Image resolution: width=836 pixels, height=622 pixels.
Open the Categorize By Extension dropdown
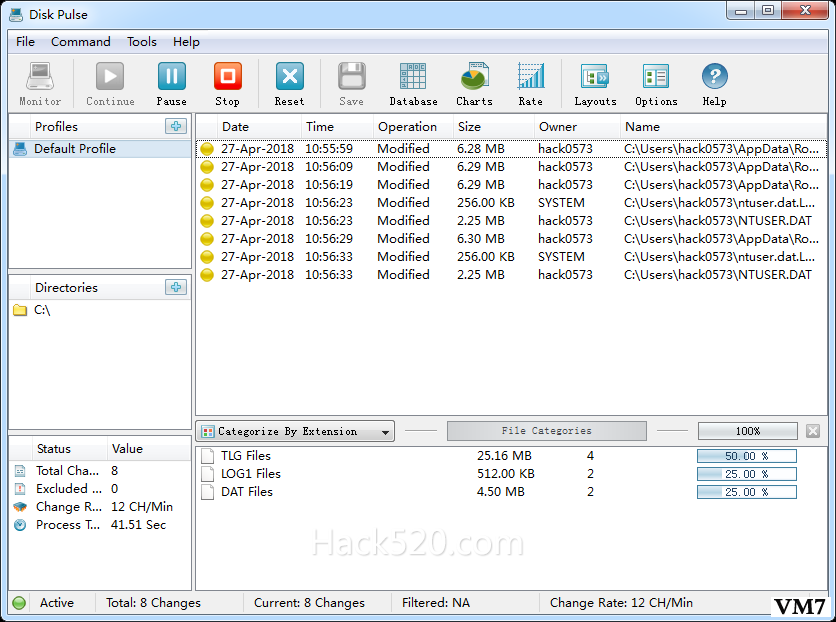tap(295, 431)
